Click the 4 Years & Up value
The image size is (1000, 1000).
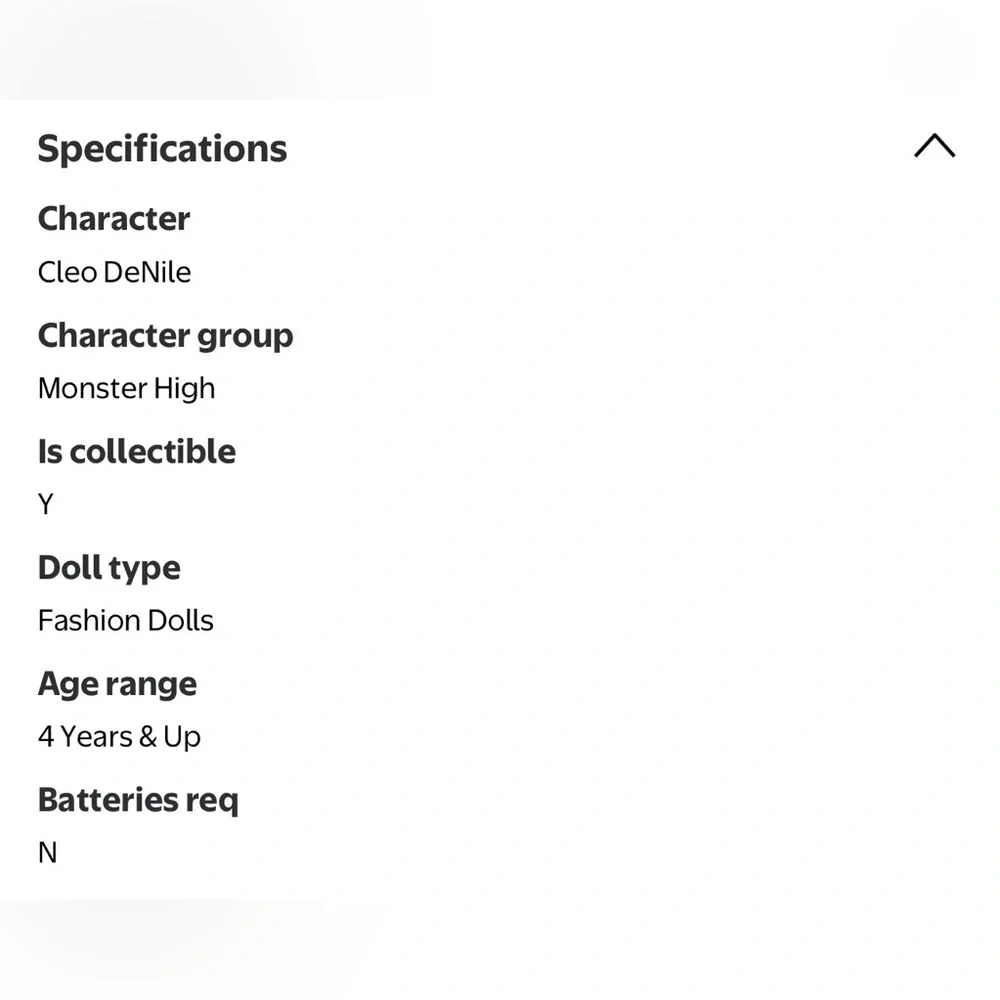(x=119, y=737)
